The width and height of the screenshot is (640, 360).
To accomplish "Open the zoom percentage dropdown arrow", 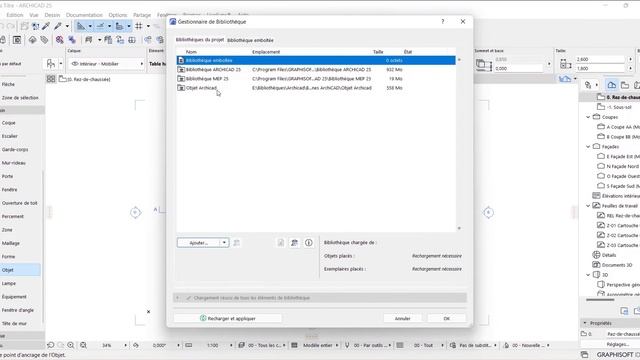I will tap(125, 345).
